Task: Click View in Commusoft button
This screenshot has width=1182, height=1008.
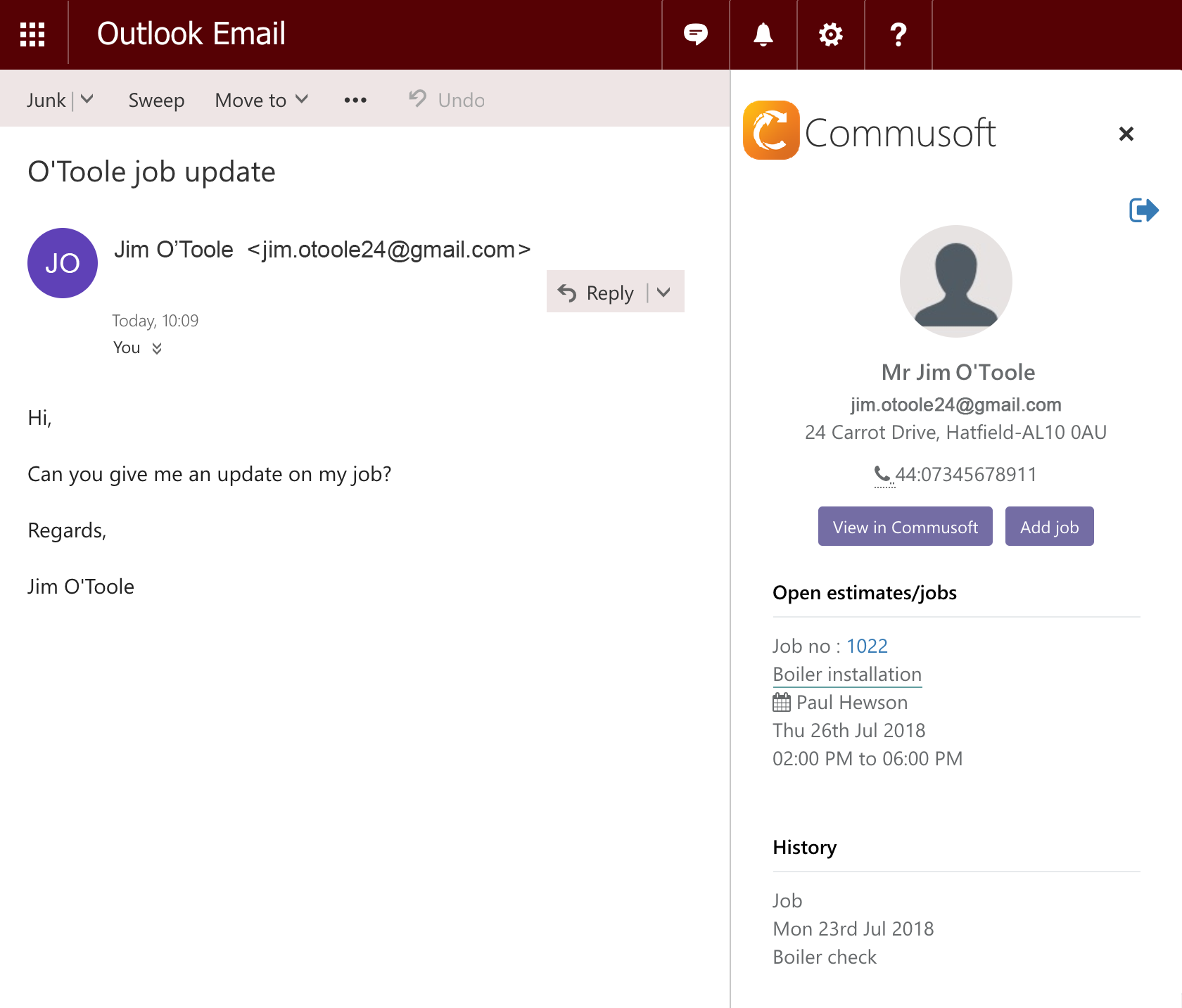Action: (905, 527)
